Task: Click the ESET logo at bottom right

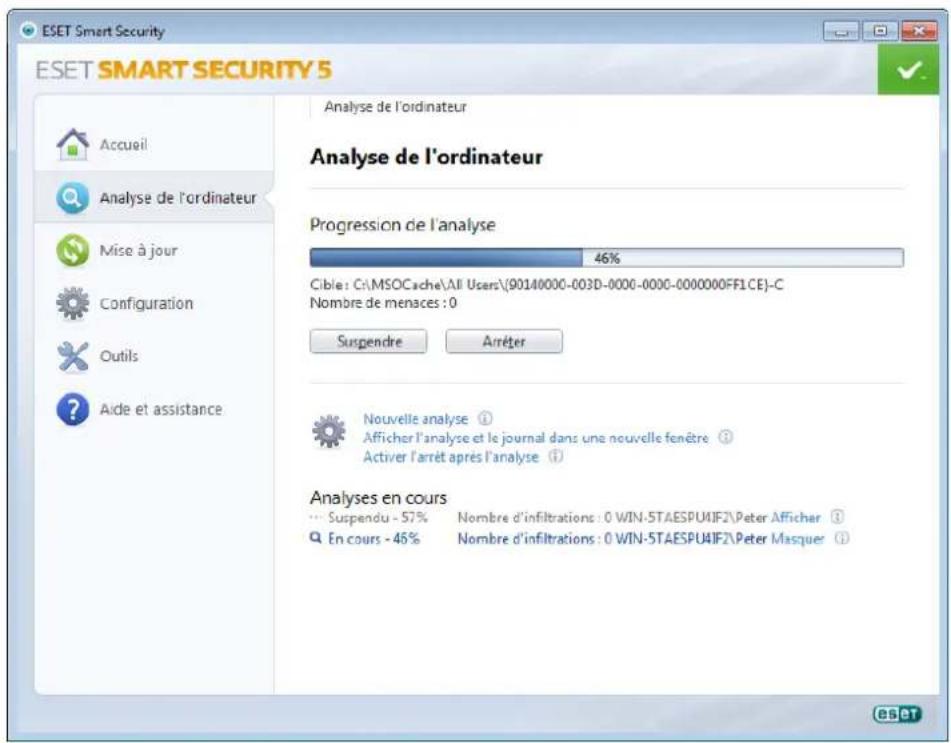Action: coord(897,714)
